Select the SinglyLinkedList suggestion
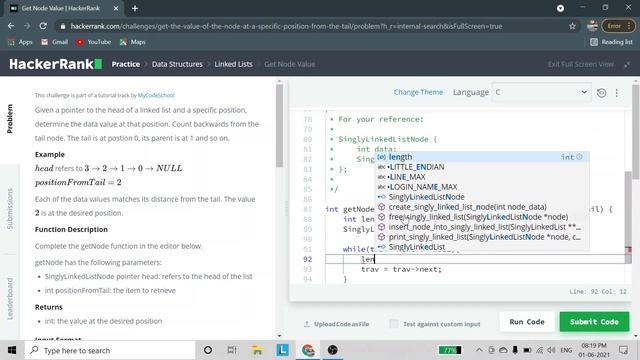The image size is (640, 360). pos(482,247)
